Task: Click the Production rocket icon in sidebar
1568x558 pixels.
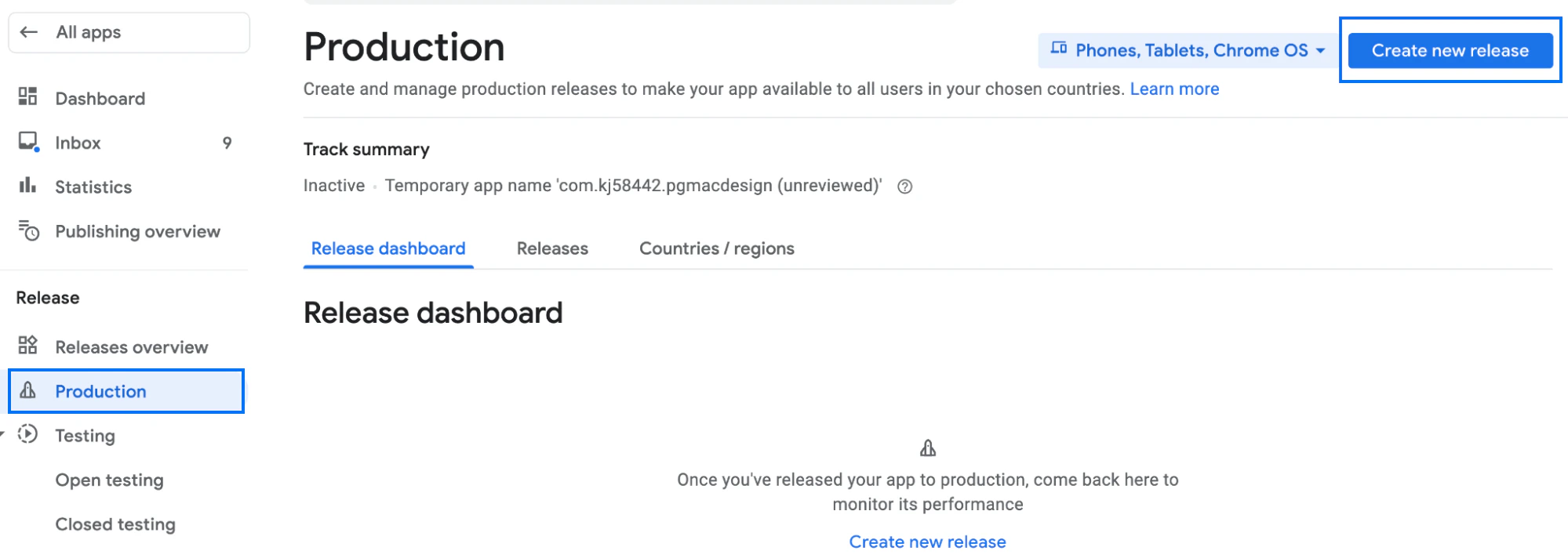Action: click(x=28, y=390)
